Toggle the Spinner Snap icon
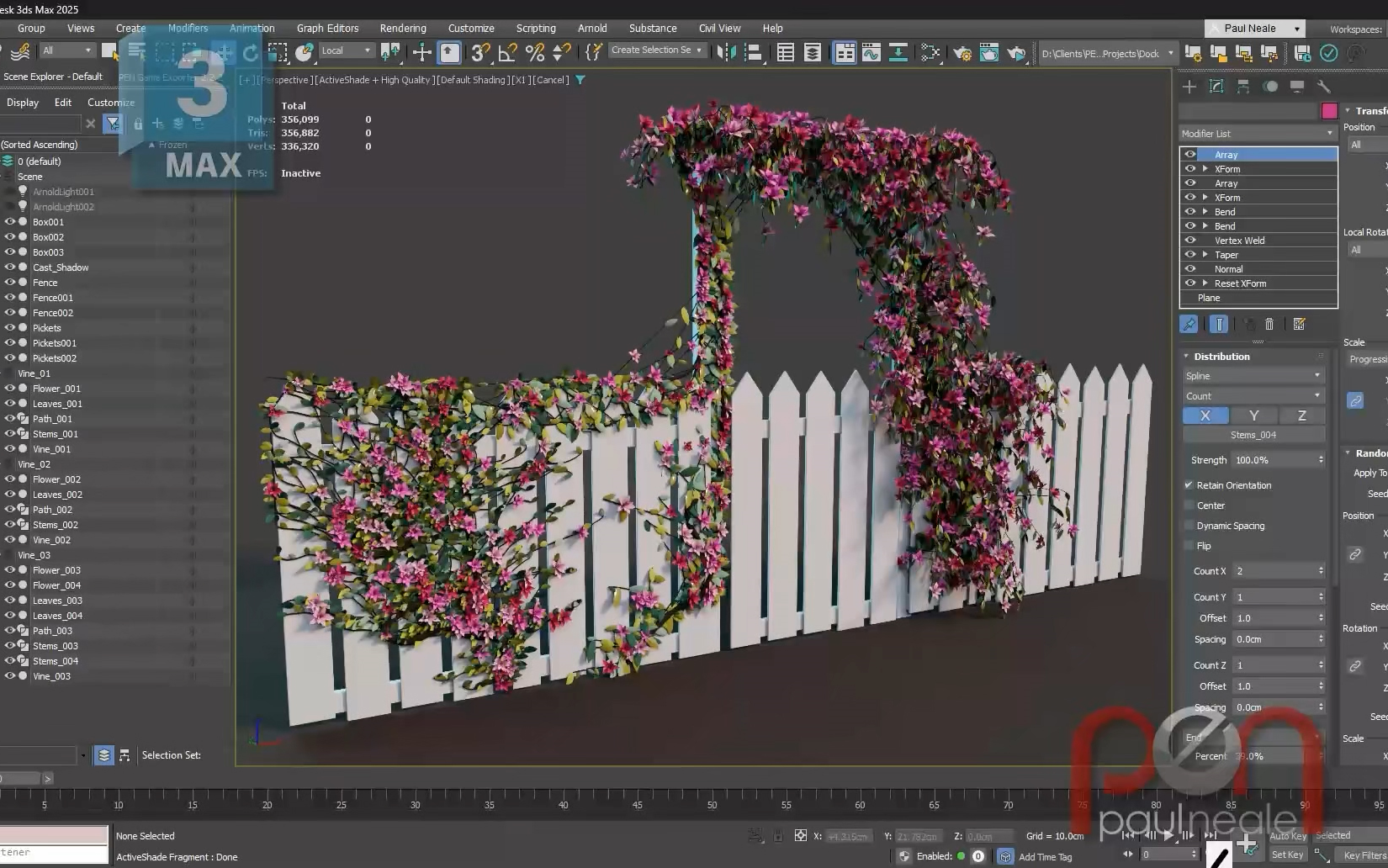Image resolution: width=1388 pixels, height=868 pixels. pyautogui.click(x=561, y=52)
